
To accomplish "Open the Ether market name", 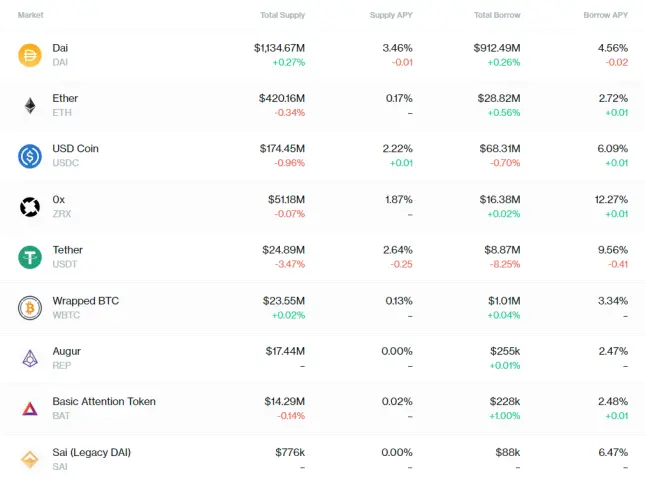I will point(65,98).
